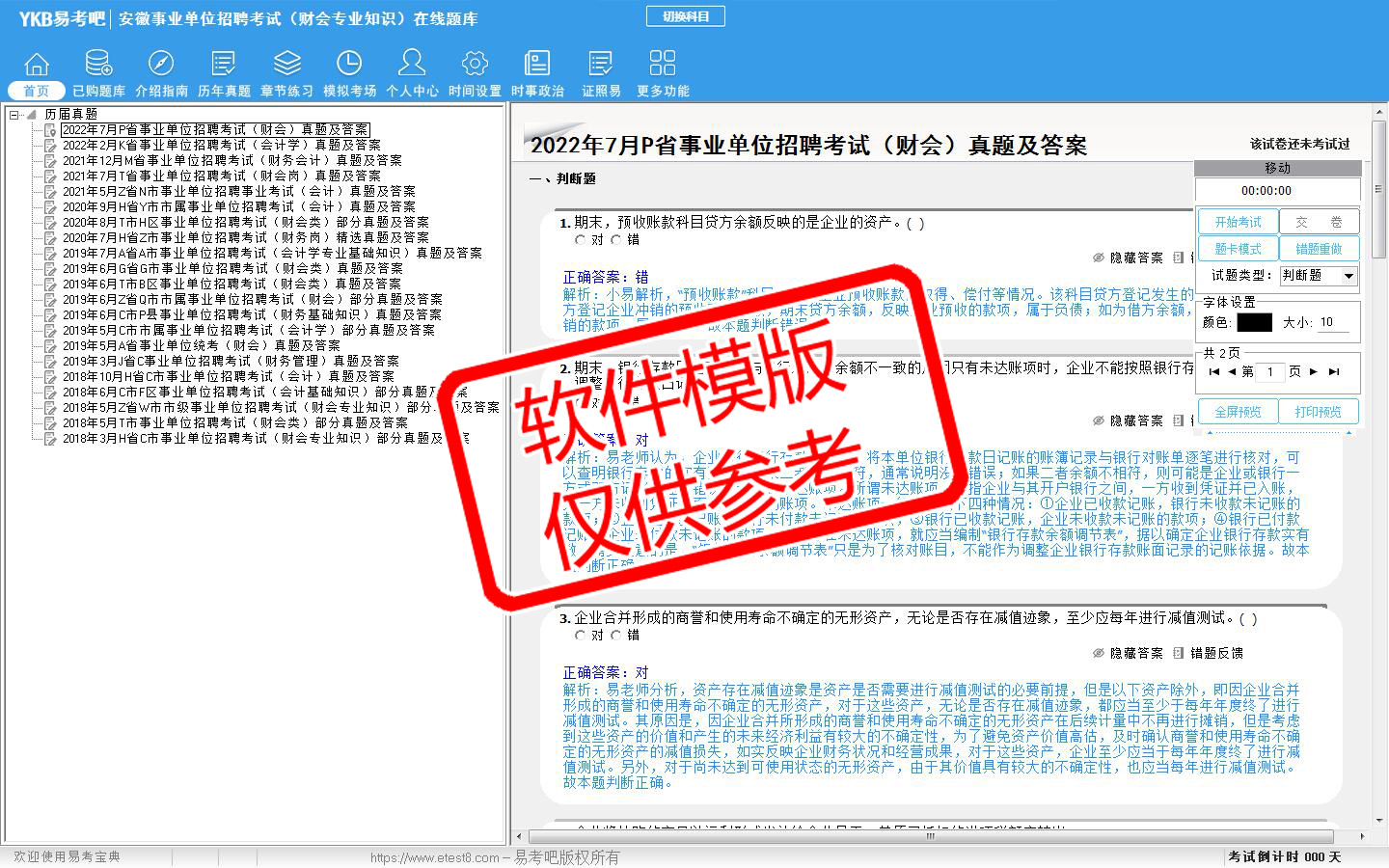Open 2021年12月M省 财务会计 exam paper
Image resolution: width=1389 pixels, height=868 pixels.
click(231, 160)
